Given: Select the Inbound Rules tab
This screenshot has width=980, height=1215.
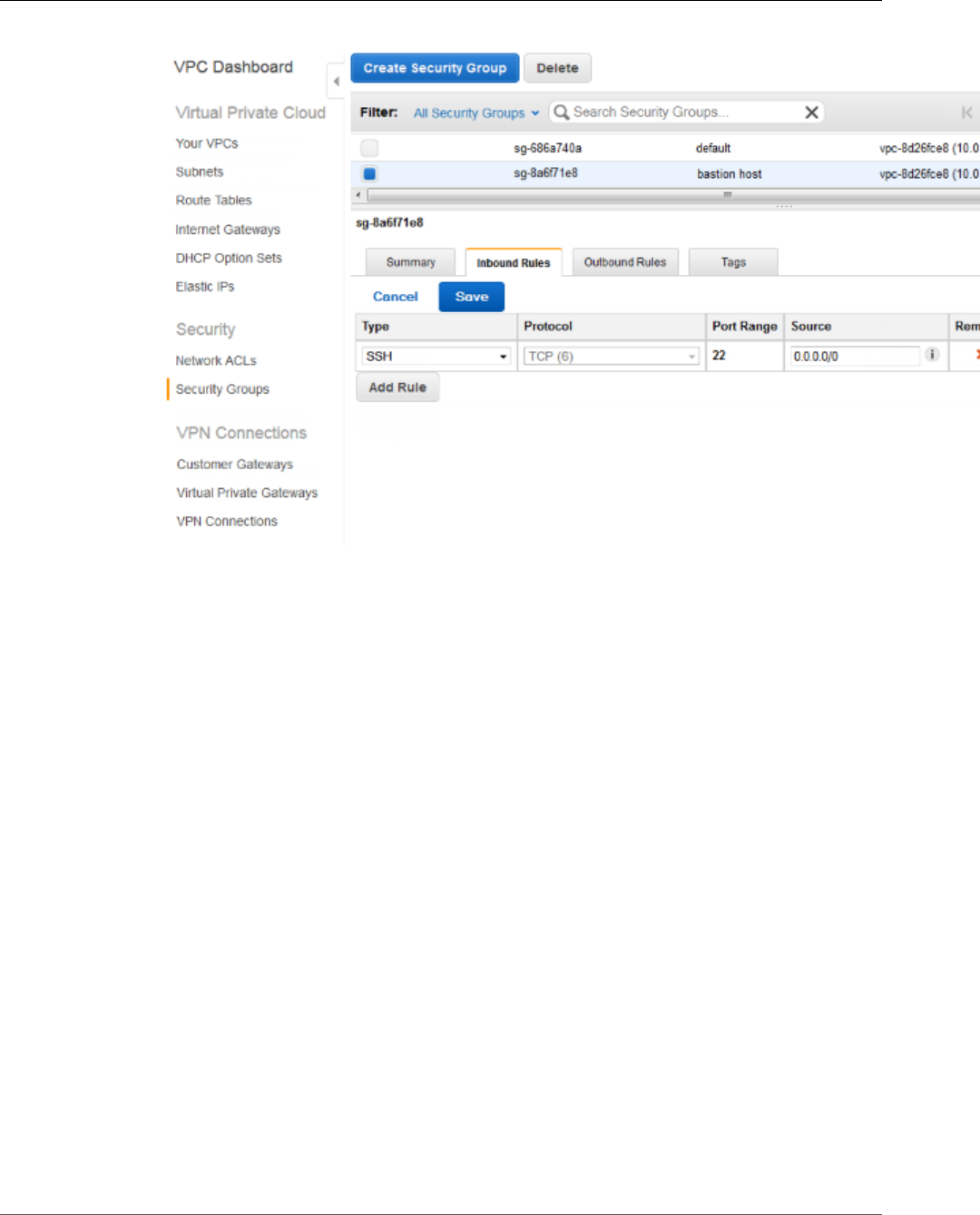Looking at the screenshot, I should coord(514,262).
